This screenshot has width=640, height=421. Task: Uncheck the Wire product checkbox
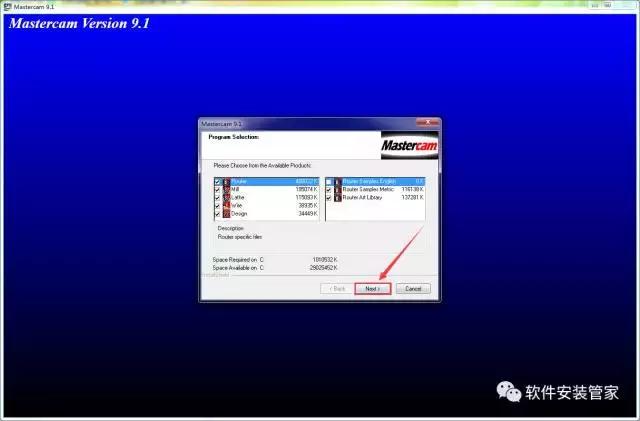(x=218, y=206)
